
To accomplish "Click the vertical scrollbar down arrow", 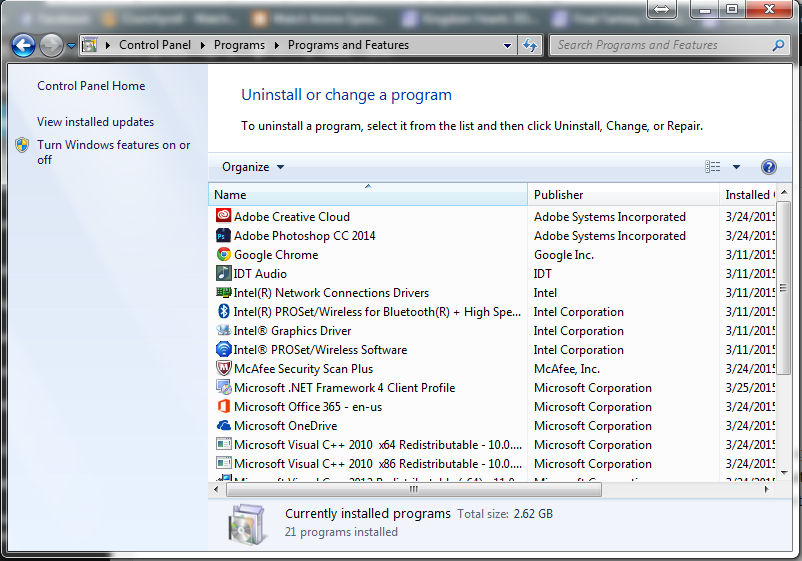I will [784, 473].
